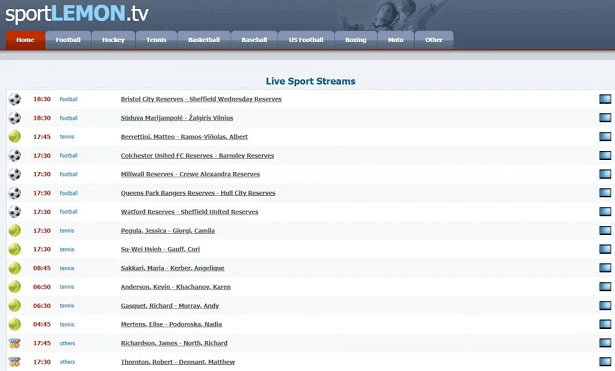This screenshot has height=371, width=615.
Task: Open Queens Park Rangers Reserves - Hull City link
Action: pyautogui.click(x=198, y=193)
